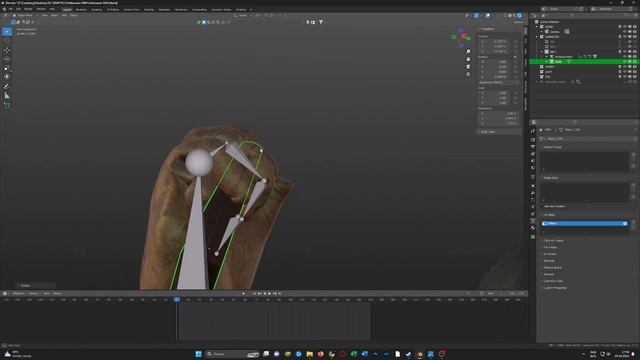
Task: Hide the Armature row in viewport
Action: point(624,57)
